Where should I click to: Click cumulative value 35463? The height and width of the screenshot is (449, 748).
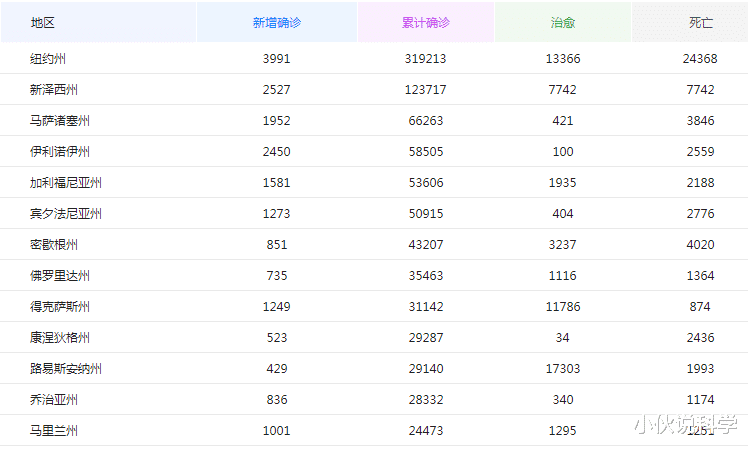426,276
